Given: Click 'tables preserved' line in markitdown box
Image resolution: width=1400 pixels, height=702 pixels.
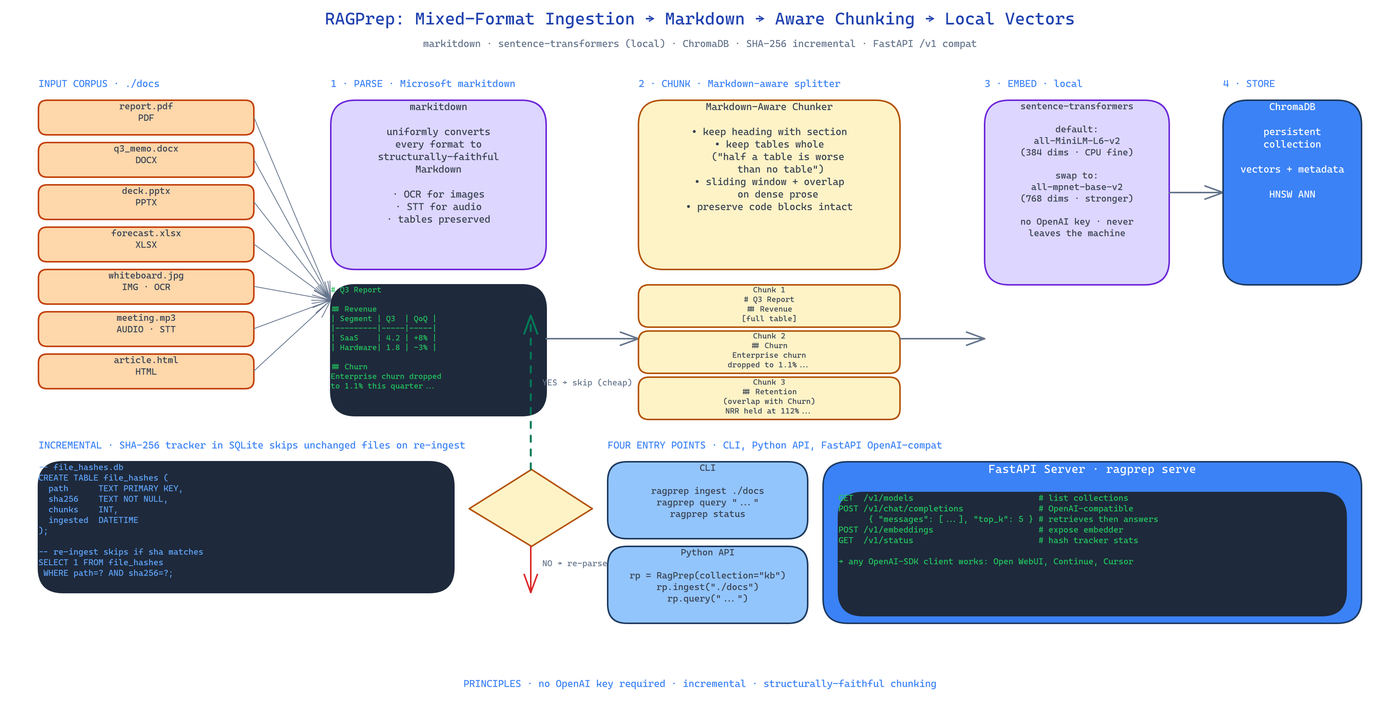Looking at the screenshot, I should coord(438,219).
